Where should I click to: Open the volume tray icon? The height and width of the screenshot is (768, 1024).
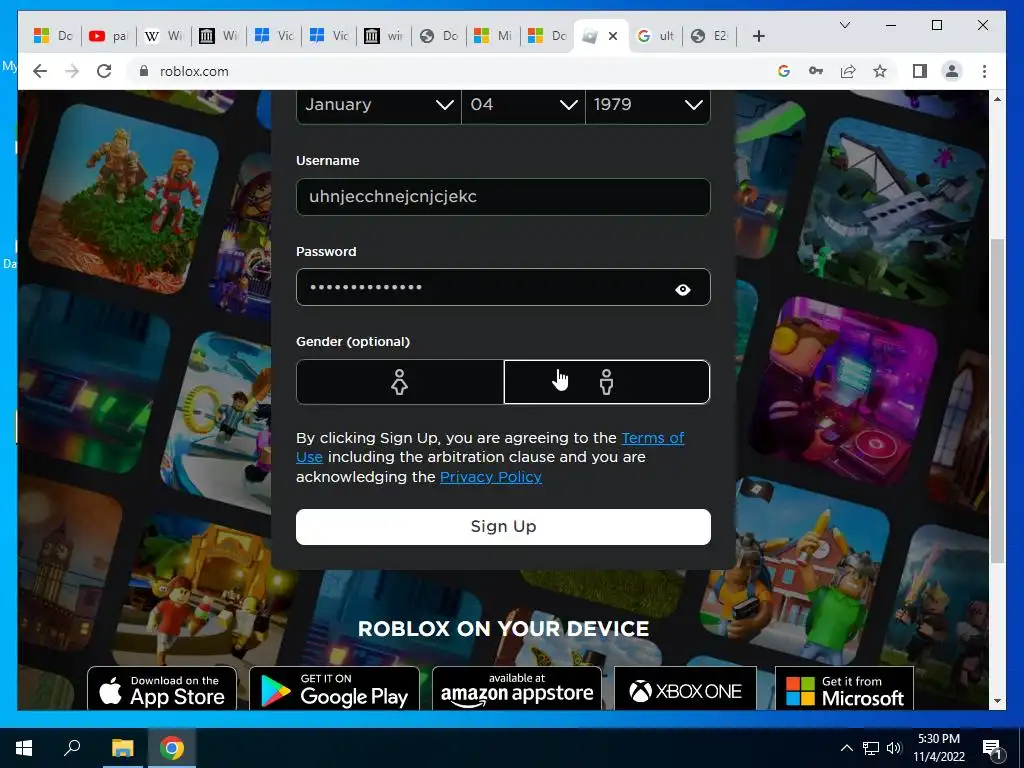pyautogui.click(x=894, y=748)
